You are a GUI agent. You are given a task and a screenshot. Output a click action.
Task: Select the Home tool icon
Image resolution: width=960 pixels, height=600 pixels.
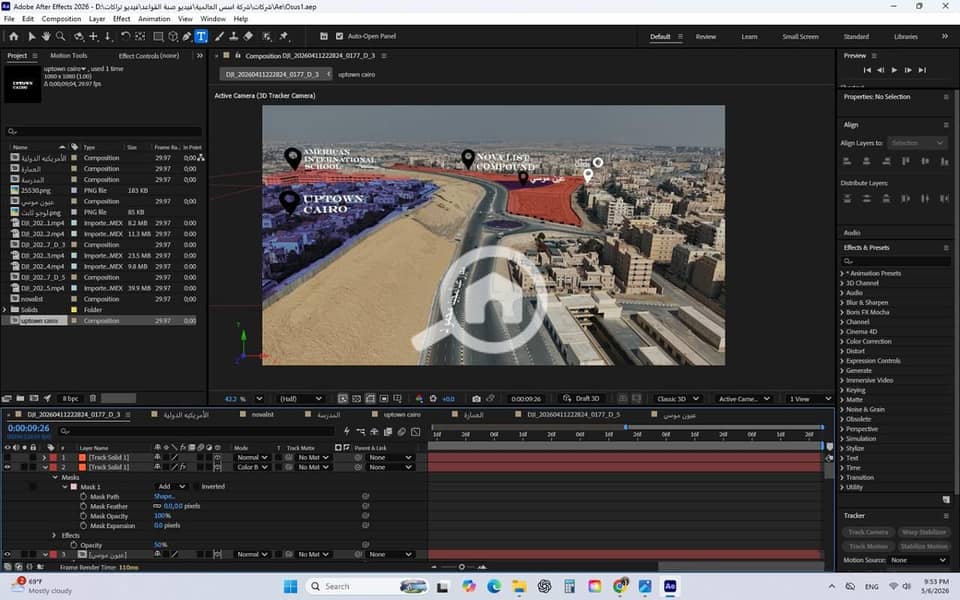click(13, 36)
